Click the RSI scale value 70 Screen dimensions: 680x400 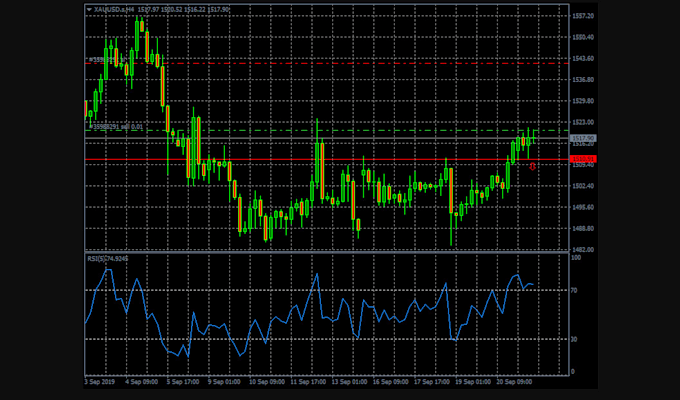tap(574, 291)
